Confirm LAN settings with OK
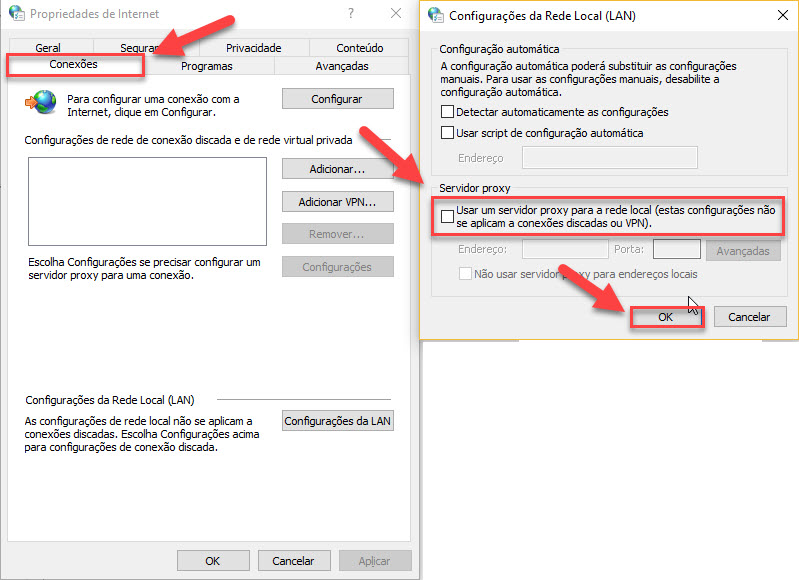The height and width of the screenshot is (580, 799). pyautogui.click(x=666, y=317)
